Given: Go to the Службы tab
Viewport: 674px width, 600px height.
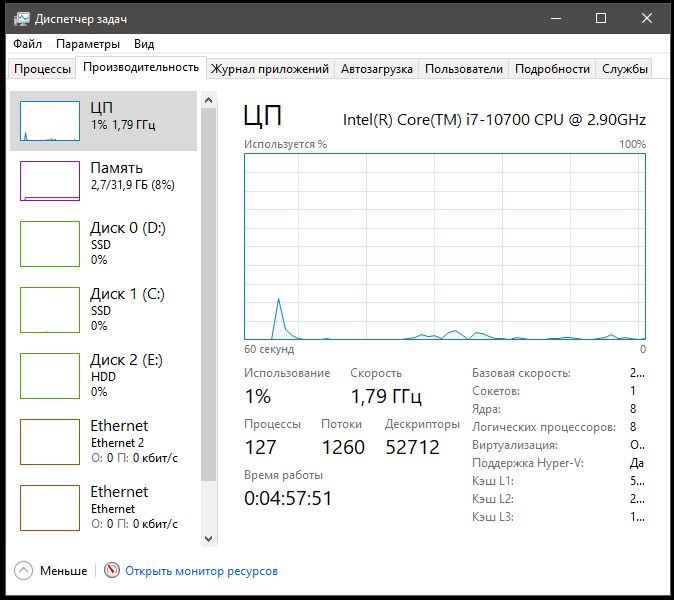Looking at the screenshot, I should pyautogui.click(x=625, y=69).
